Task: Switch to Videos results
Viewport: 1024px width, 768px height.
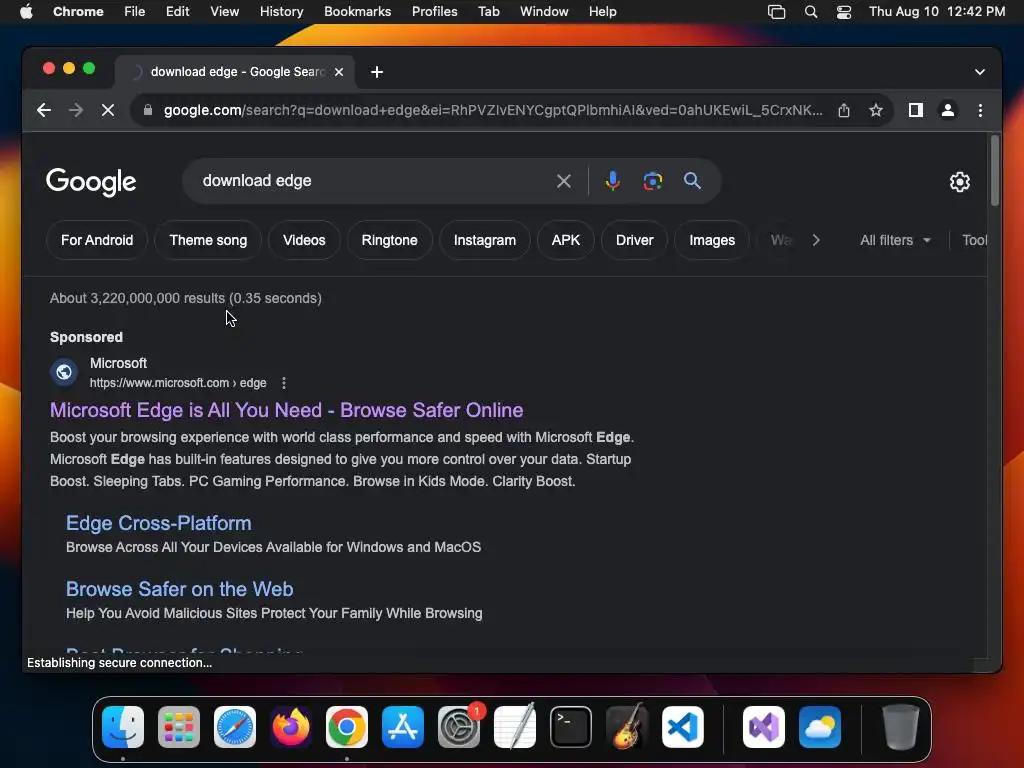Action: tap(304, 240)
